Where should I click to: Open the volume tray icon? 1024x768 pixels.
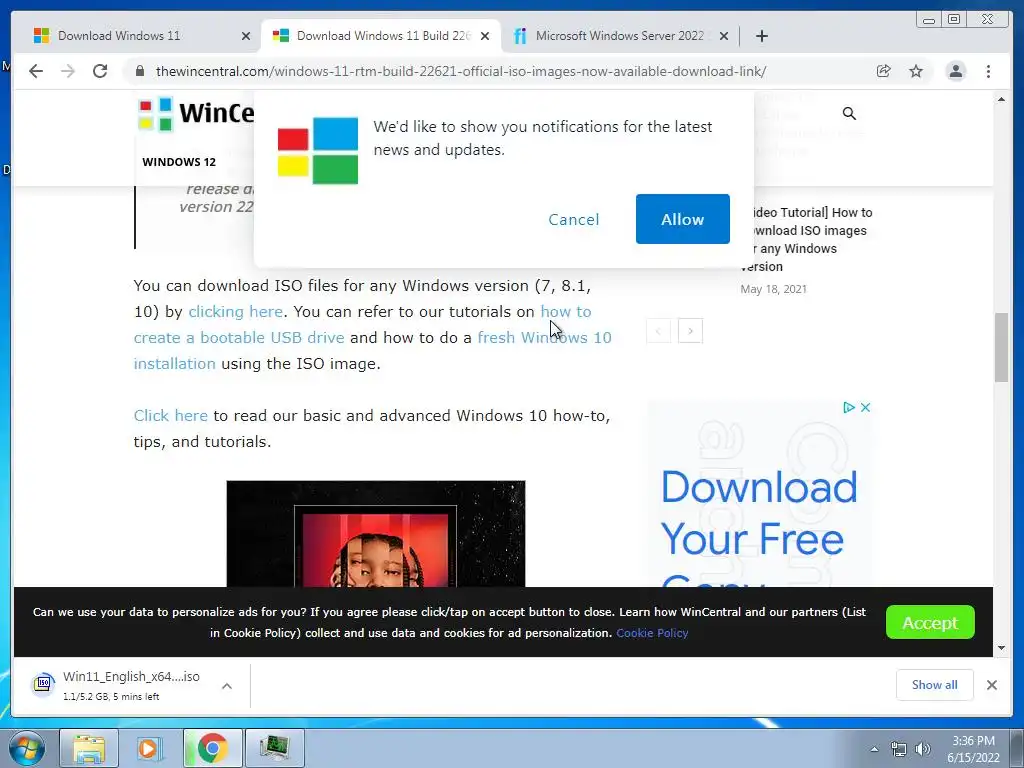[922, 749]
